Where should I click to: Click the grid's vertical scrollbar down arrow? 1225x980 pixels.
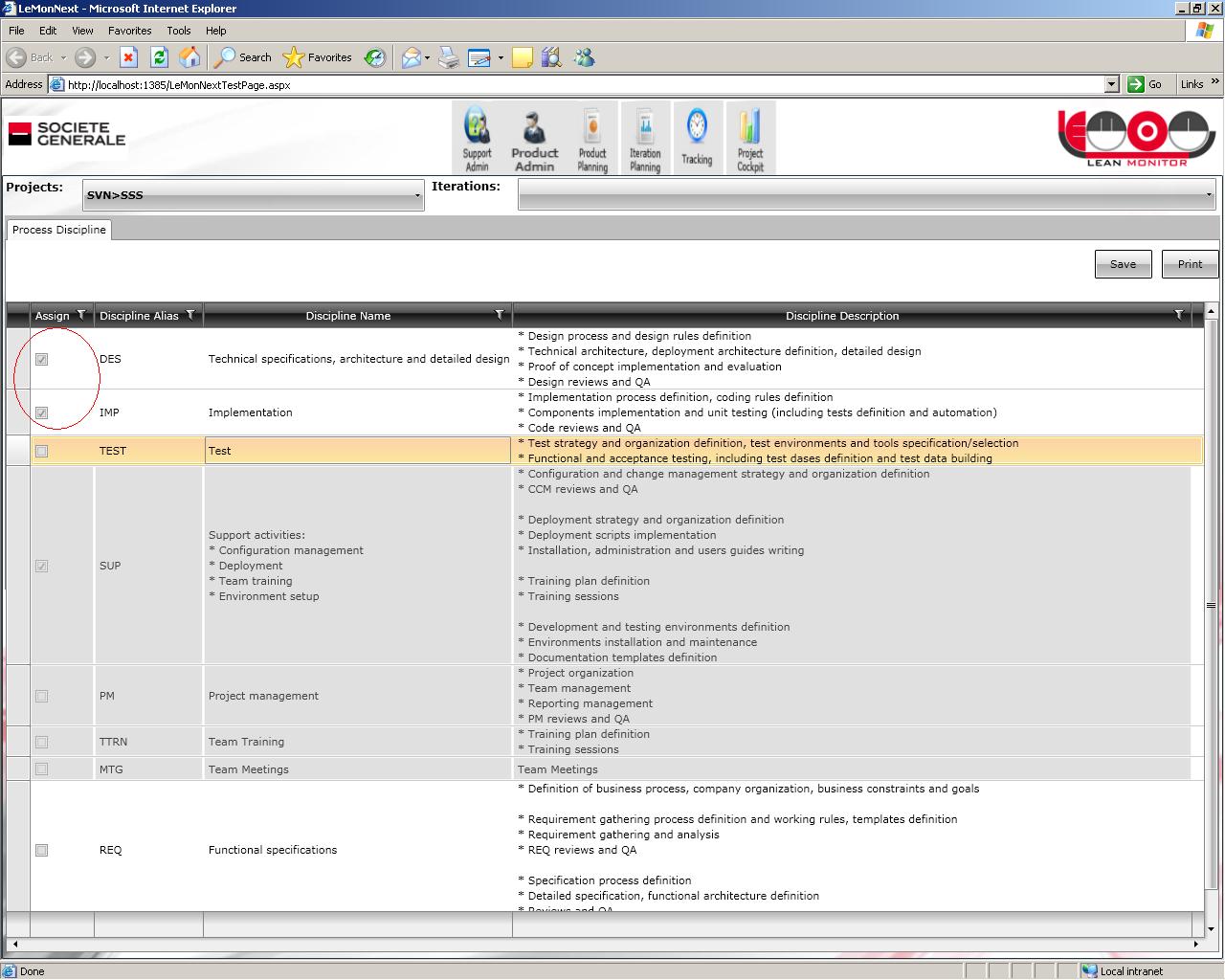point(1211,928)
